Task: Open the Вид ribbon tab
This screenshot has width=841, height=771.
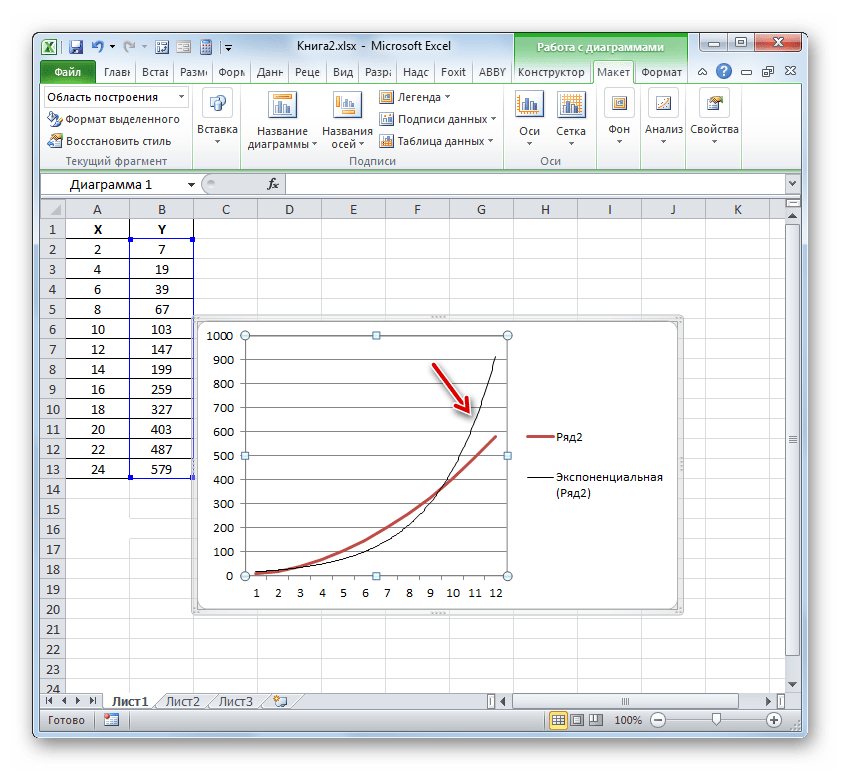Action: [343, 72]
